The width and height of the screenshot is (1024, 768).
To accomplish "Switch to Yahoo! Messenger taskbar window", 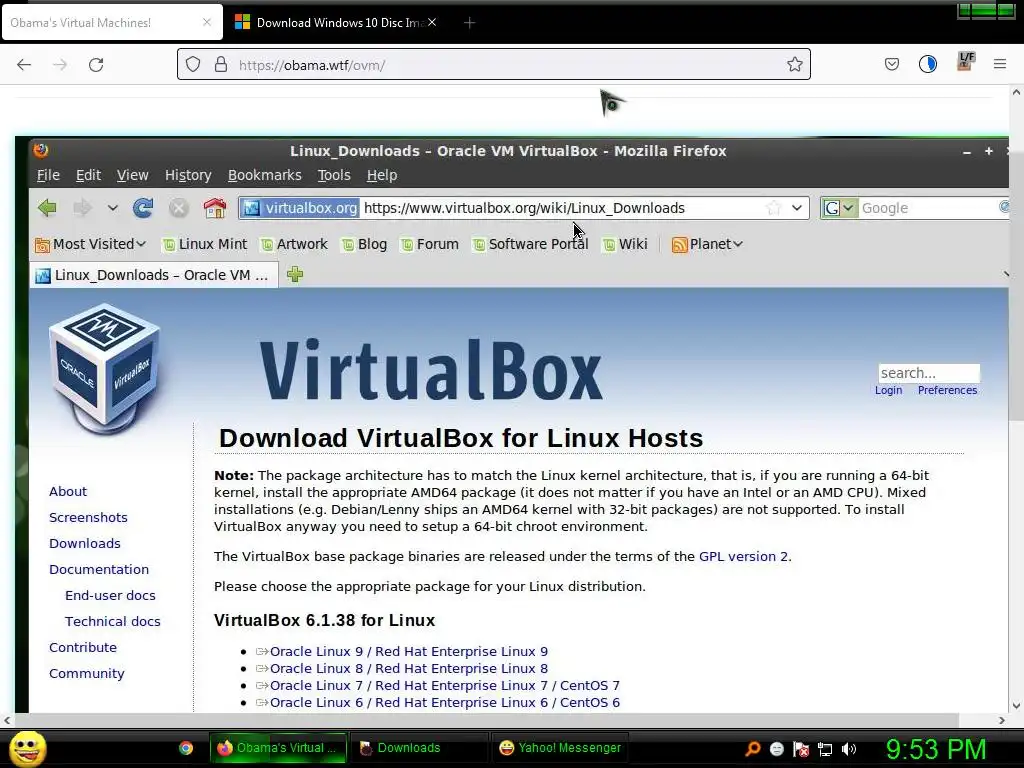I will (x=560, y=748).
